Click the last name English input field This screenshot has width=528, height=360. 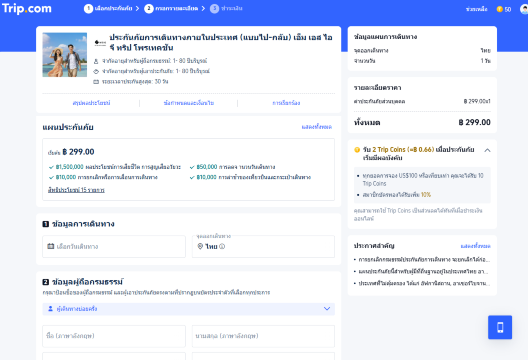263,336
